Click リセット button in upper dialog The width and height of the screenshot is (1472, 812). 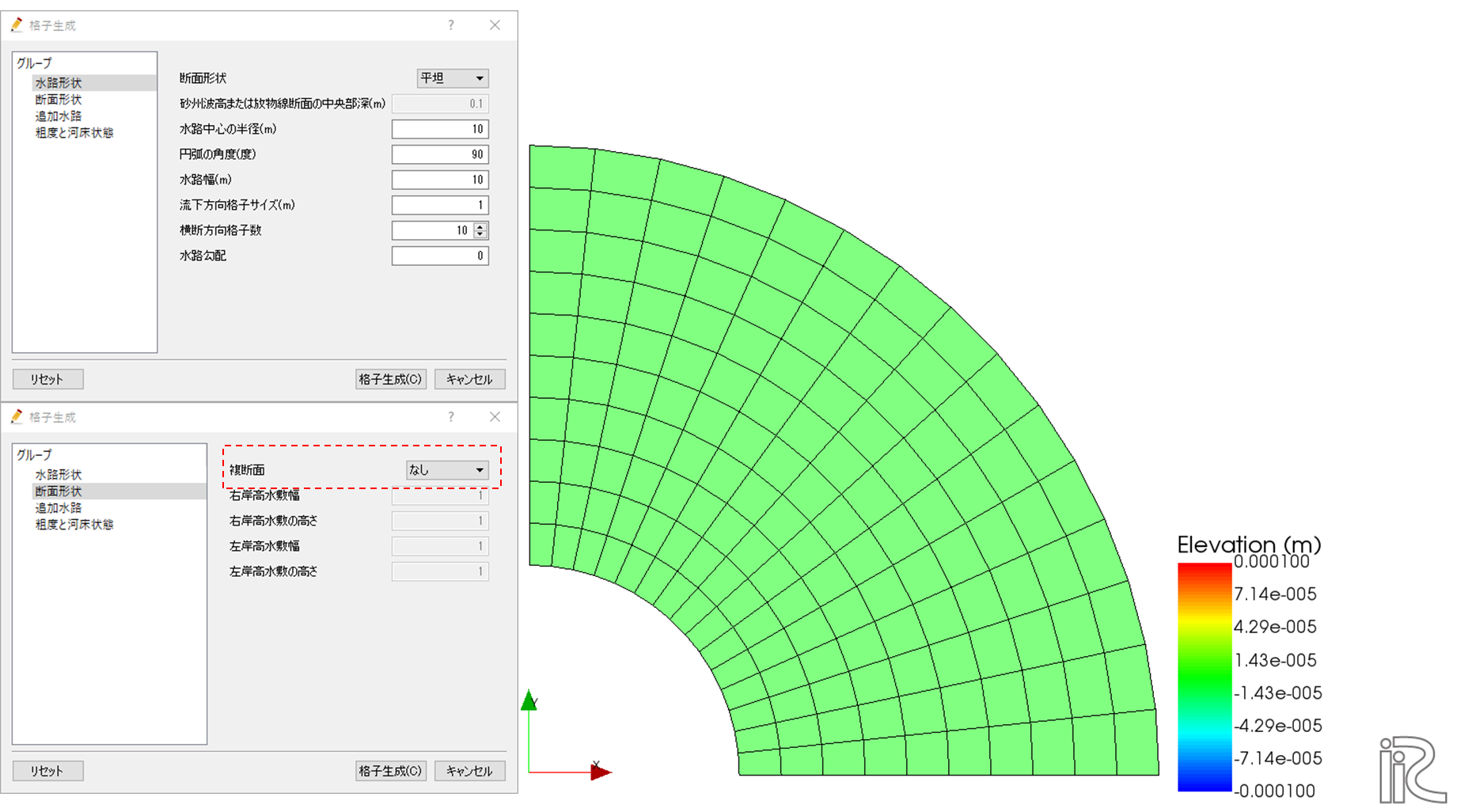tap(47, 379)
